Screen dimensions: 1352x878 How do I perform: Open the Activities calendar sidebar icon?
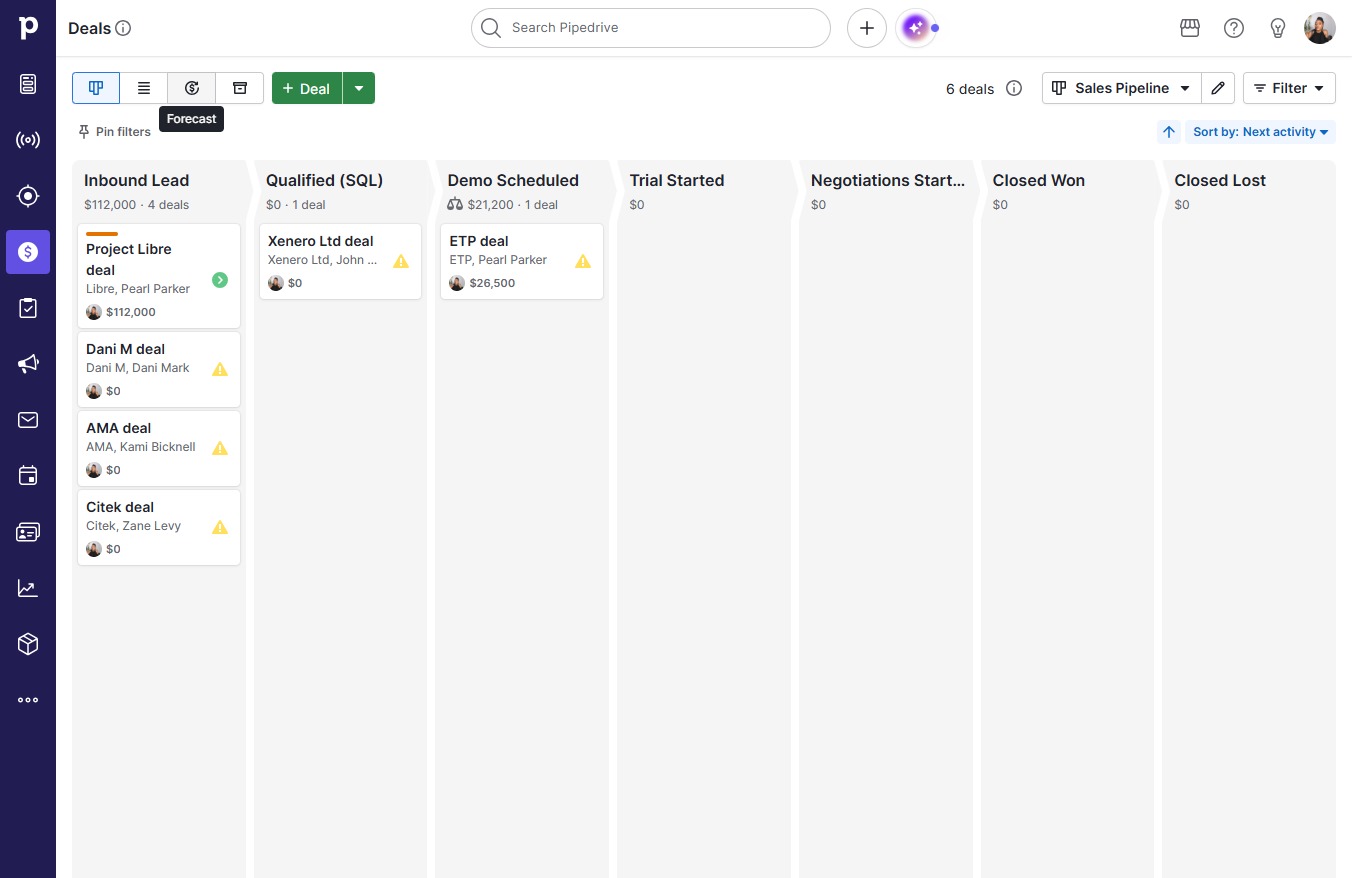click(x=28, y=476)
